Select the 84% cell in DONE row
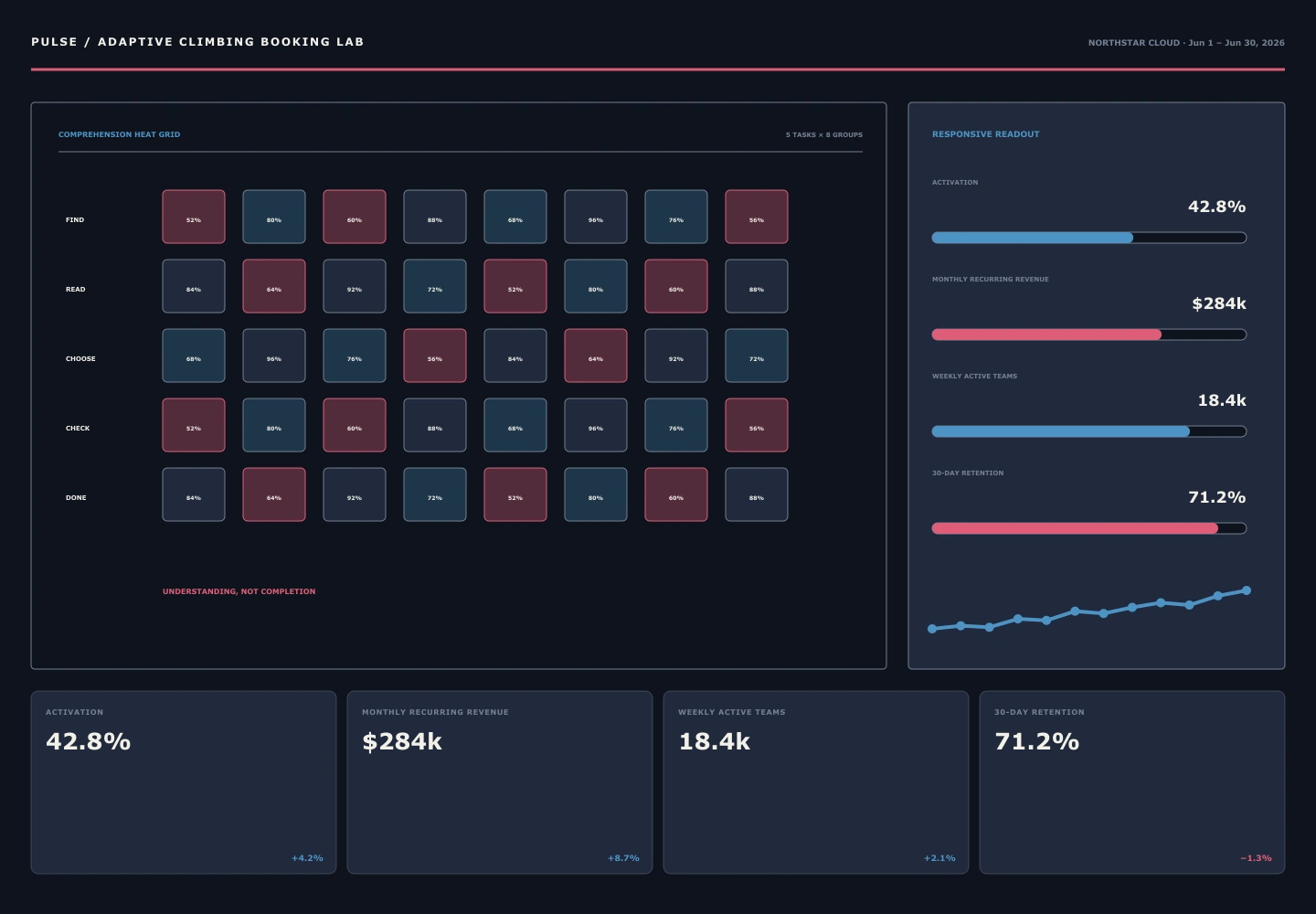Image resolution: width=1316 pixels, height=914 pixels. (194, 494)
